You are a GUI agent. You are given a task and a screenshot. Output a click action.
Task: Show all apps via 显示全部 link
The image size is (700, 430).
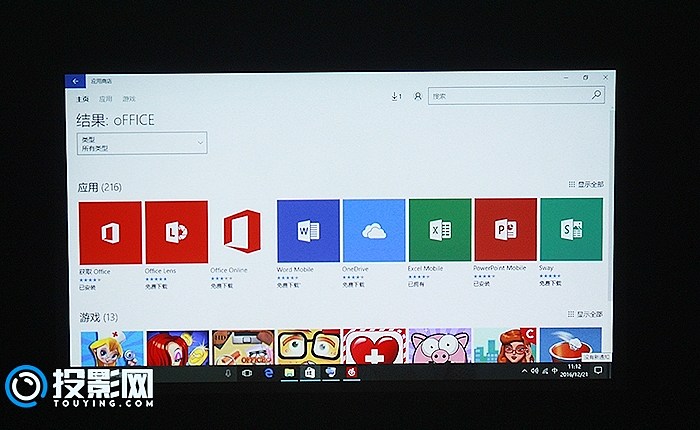[x=586, y=184]
